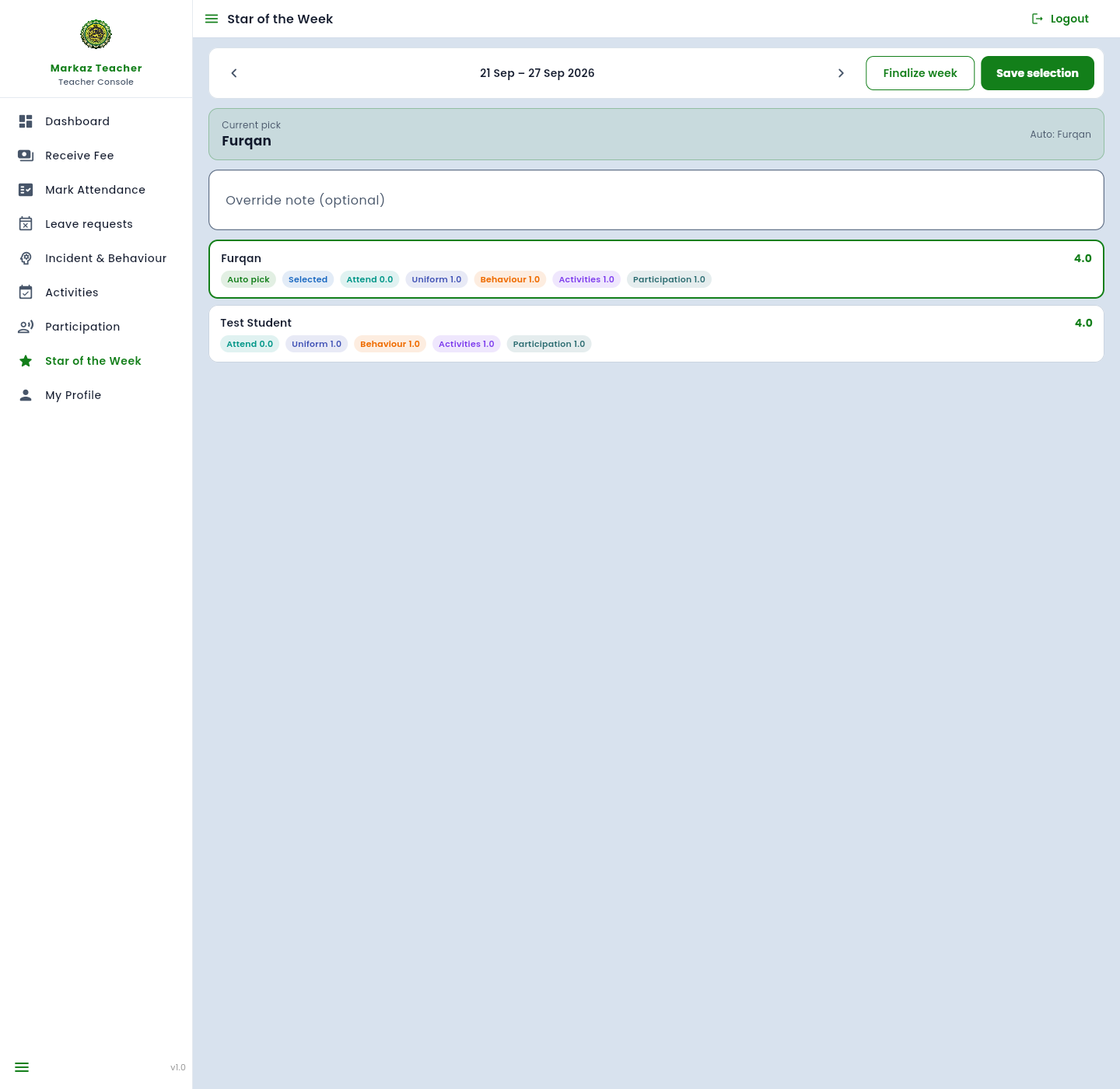This screenshot has height=1089, width=1120.
Task: Click the Mark Attendance checklist icon
Action: [x=26, y=190]
